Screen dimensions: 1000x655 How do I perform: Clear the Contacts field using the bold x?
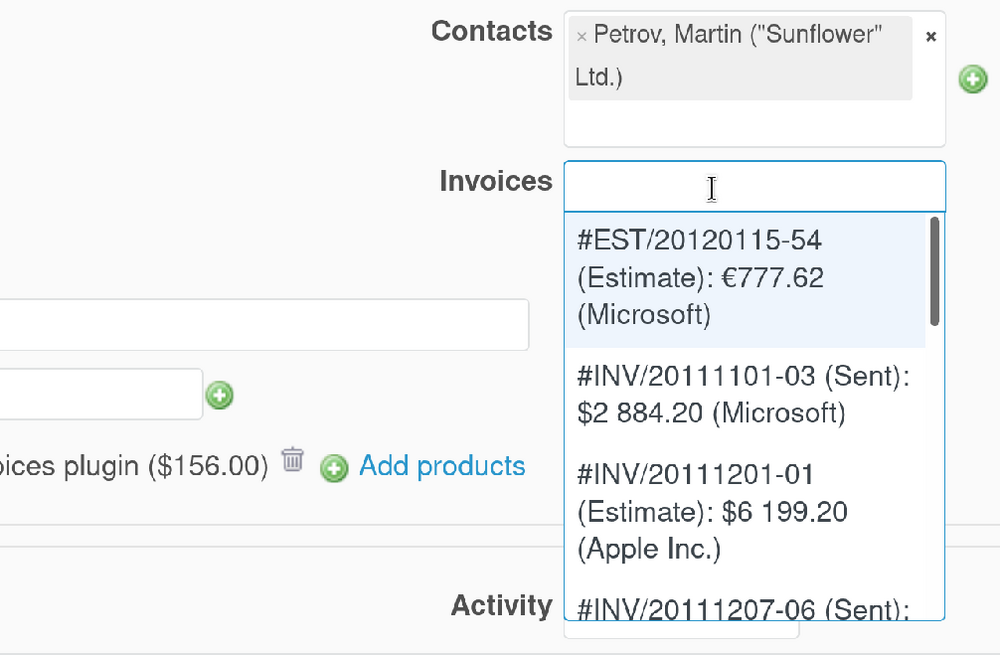[x=930, y=36]
